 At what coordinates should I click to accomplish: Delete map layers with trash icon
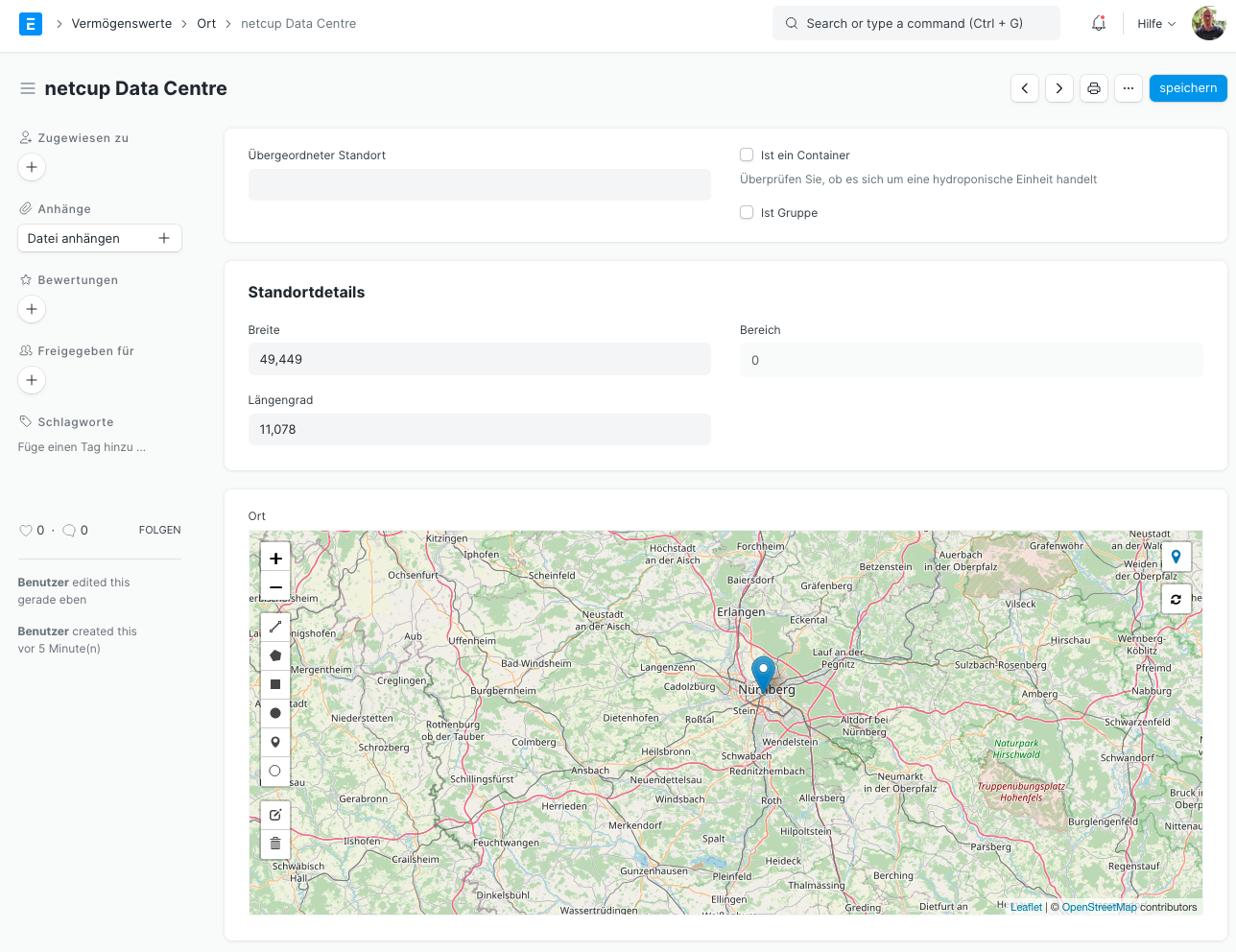[x=275, y=844]
